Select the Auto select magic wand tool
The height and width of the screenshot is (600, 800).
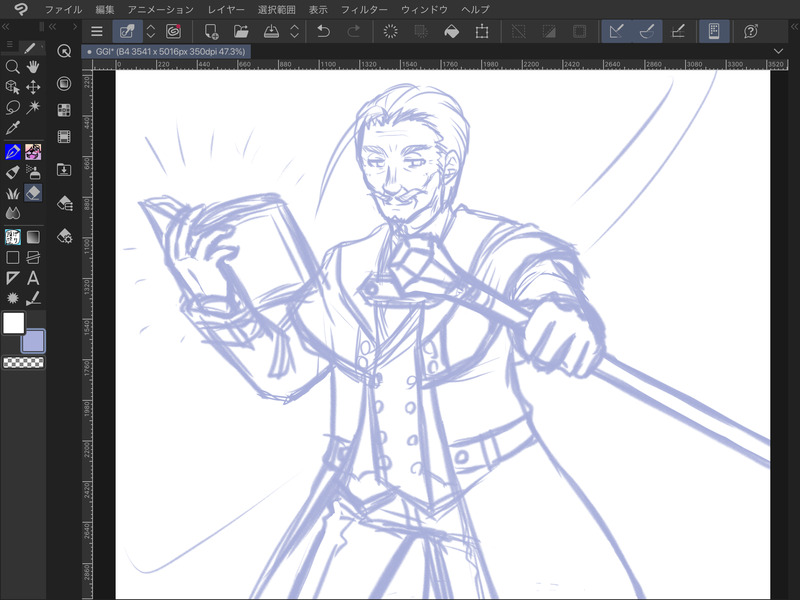[x=33, y=107]
